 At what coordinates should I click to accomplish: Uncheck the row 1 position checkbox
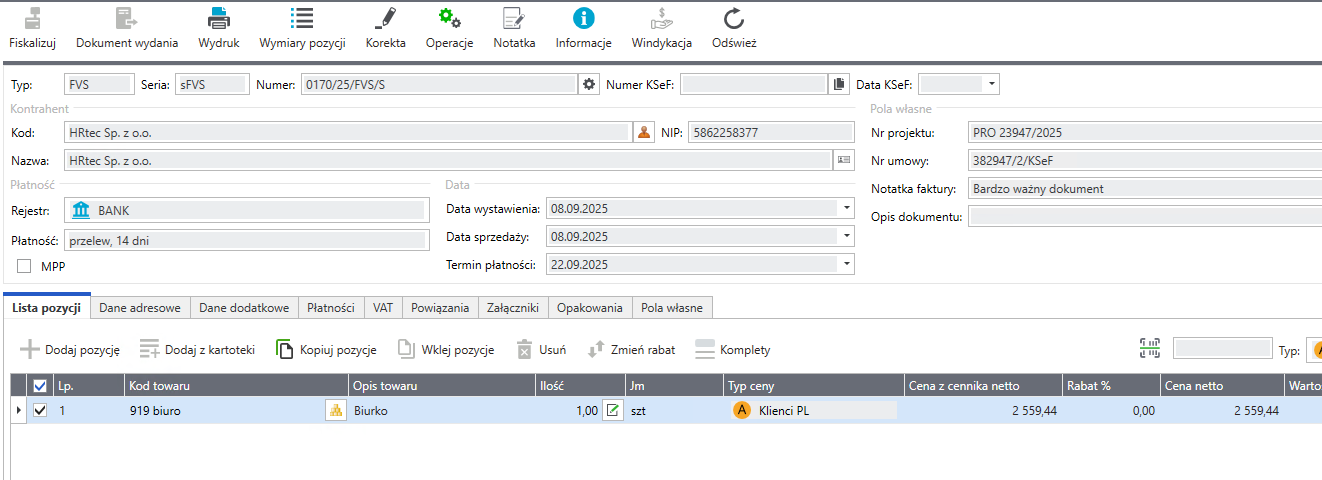click(x=40, y=410)
